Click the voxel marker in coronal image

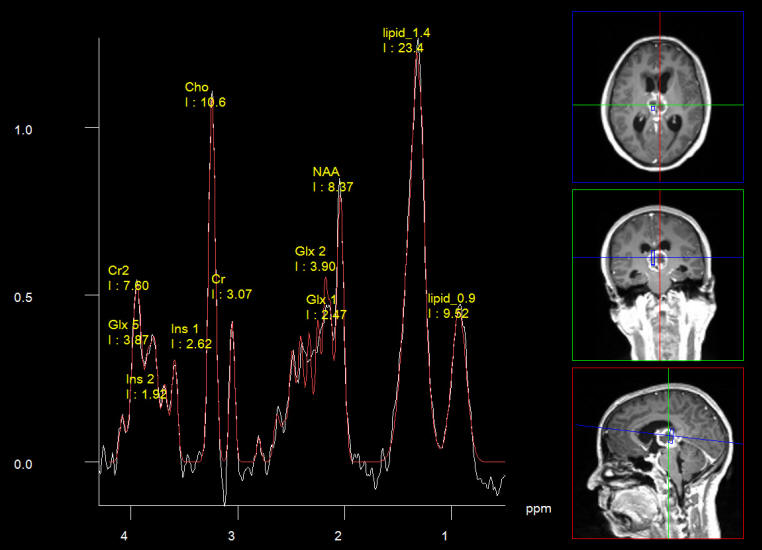tap(654, 258)
